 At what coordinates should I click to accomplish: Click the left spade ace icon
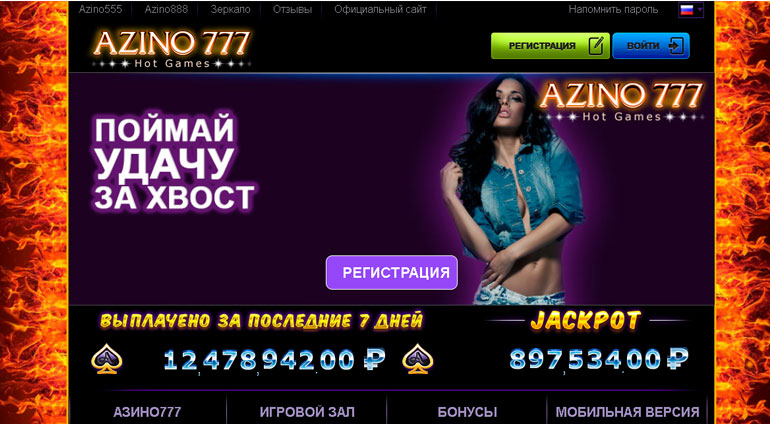(107, 358)
